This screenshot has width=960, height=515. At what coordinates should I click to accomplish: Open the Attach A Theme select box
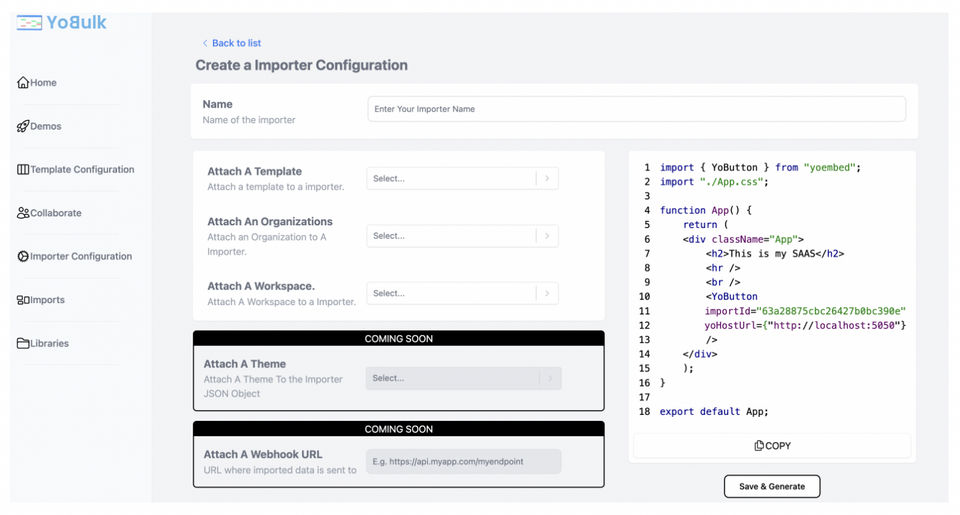(x=463, y=378)
